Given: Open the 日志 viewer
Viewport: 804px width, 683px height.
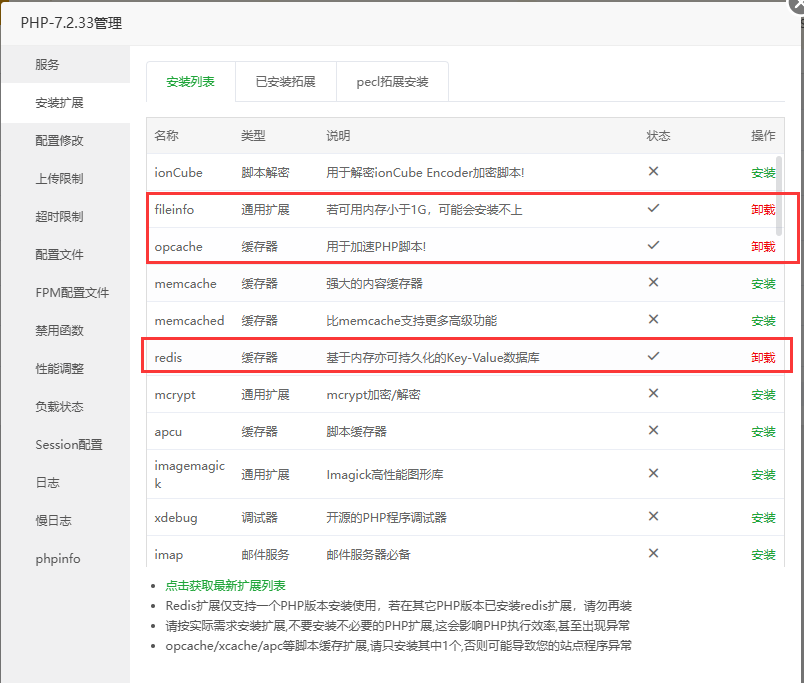Looking at the screenshot, I should [x=49, y=482].
